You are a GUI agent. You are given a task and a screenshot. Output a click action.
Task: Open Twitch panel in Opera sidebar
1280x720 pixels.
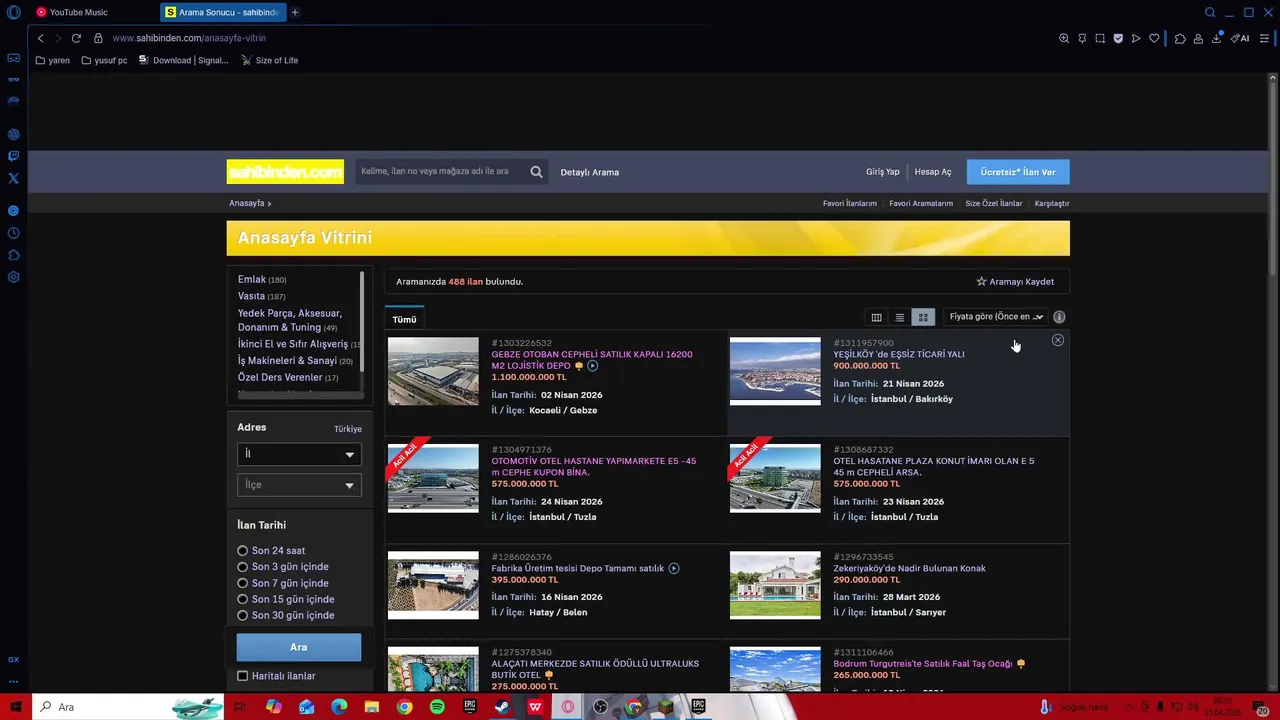pos(13,156)
